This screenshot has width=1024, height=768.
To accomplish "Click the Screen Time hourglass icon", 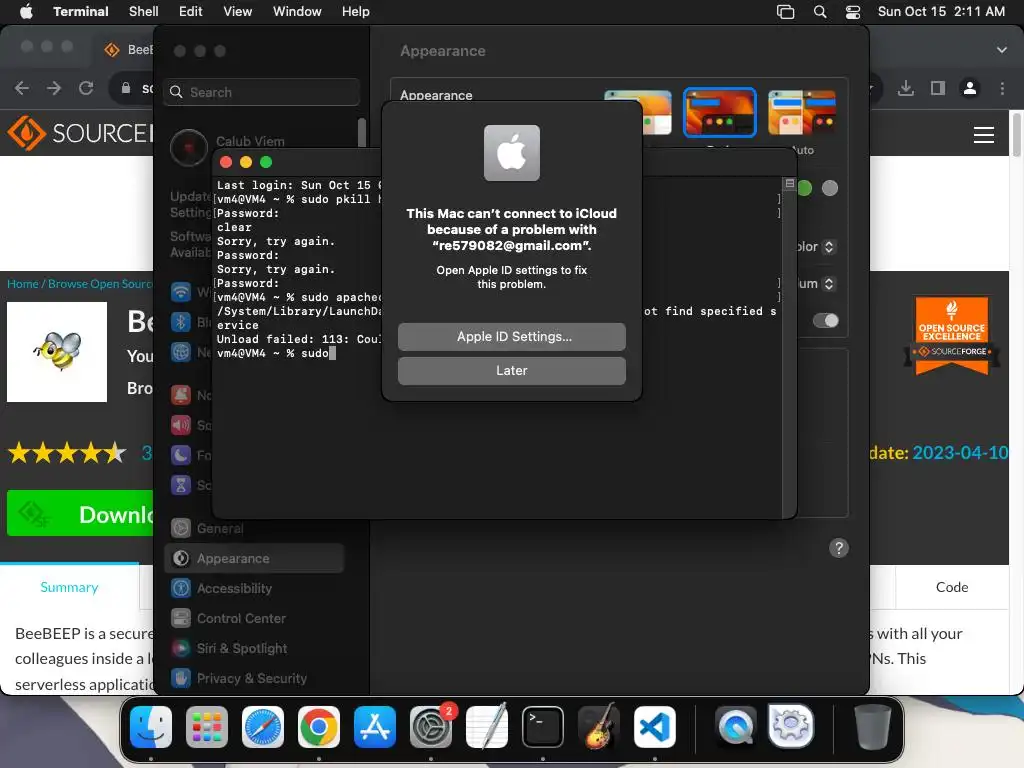I will pyautogui.click(x=181, y=485).
